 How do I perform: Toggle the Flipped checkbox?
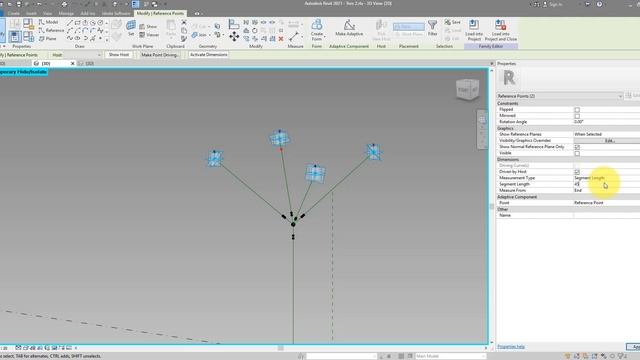[x=577, y=110]
